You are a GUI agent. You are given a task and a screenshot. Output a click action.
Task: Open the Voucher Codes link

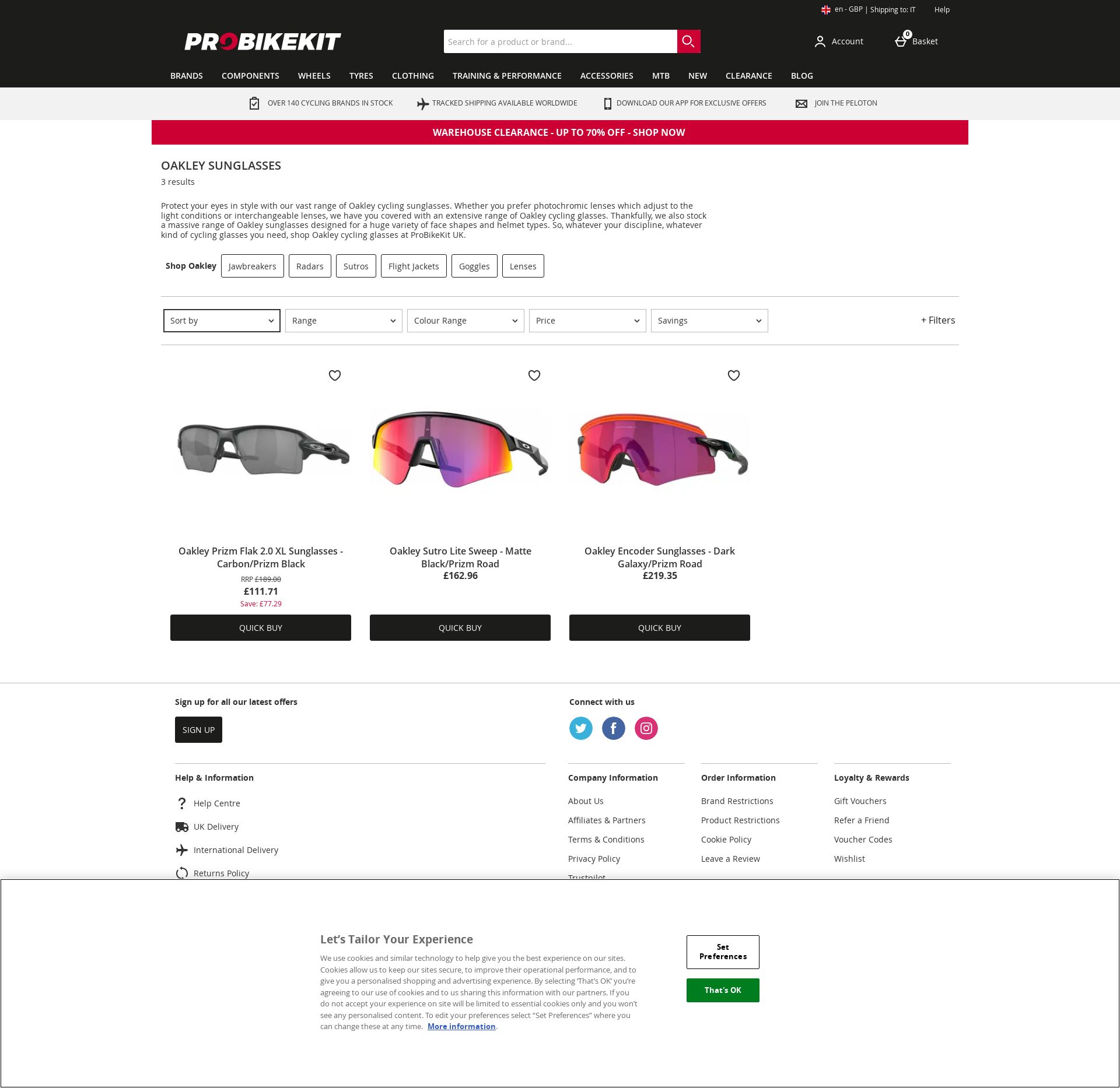coord(863,840)
